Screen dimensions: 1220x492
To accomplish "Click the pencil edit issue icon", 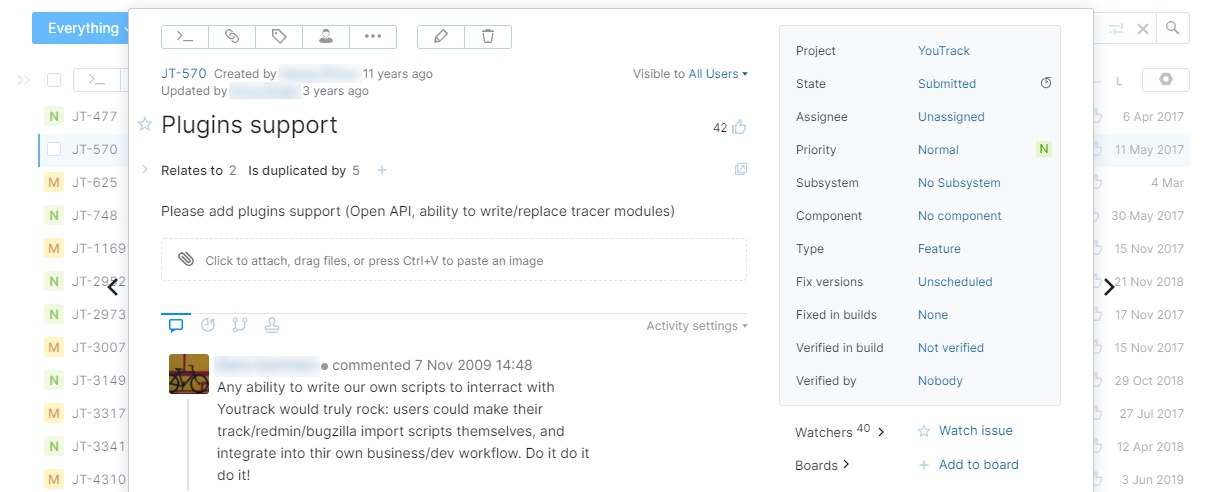I will pyautogui.click(x=440, y=37).
